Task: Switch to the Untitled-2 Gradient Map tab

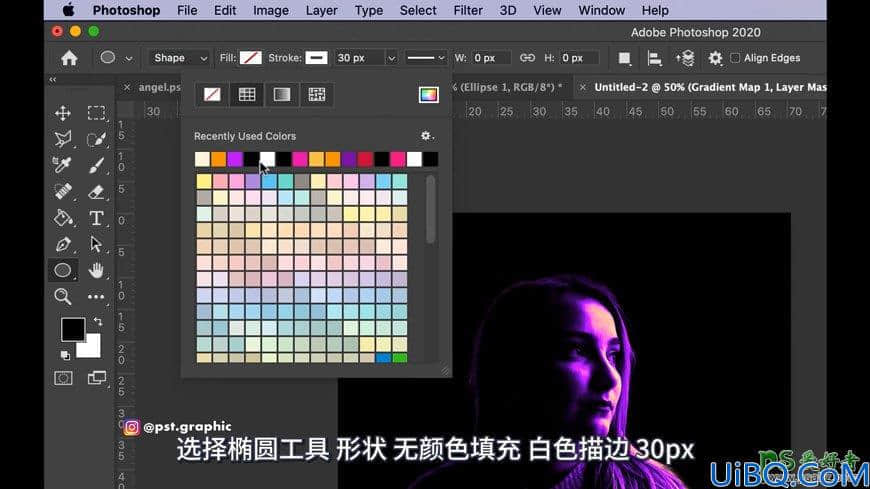Action: tap(710, 87)
